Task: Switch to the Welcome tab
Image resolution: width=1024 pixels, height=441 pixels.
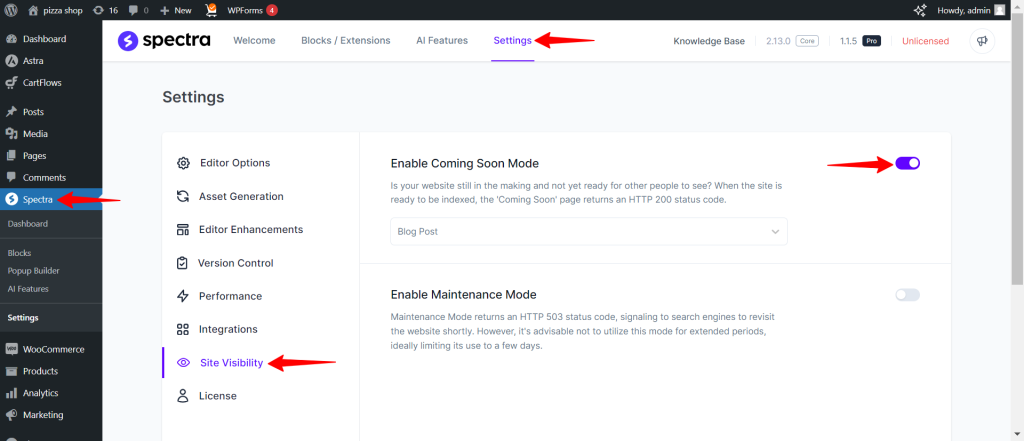Action: (x=254, y=41)
